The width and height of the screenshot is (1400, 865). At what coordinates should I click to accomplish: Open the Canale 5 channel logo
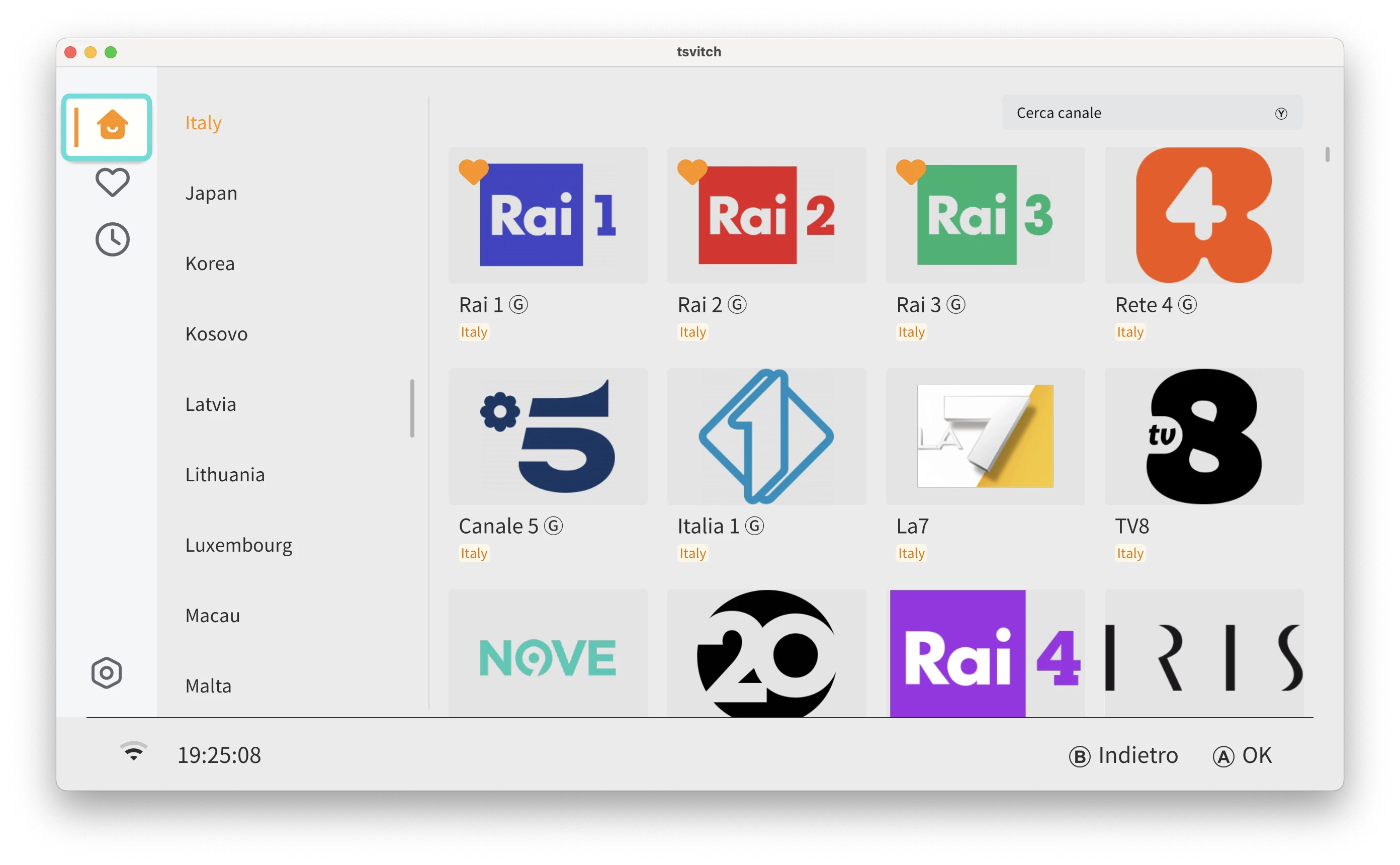548,436
